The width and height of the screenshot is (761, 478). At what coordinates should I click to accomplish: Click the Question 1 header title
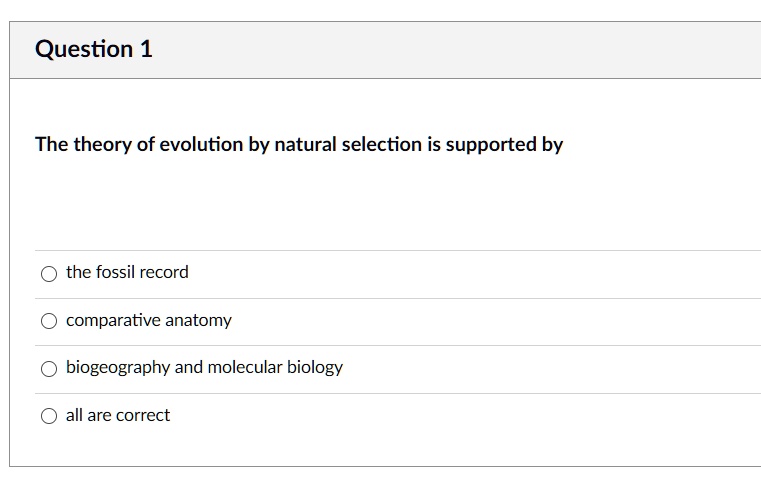pos(94,49)
